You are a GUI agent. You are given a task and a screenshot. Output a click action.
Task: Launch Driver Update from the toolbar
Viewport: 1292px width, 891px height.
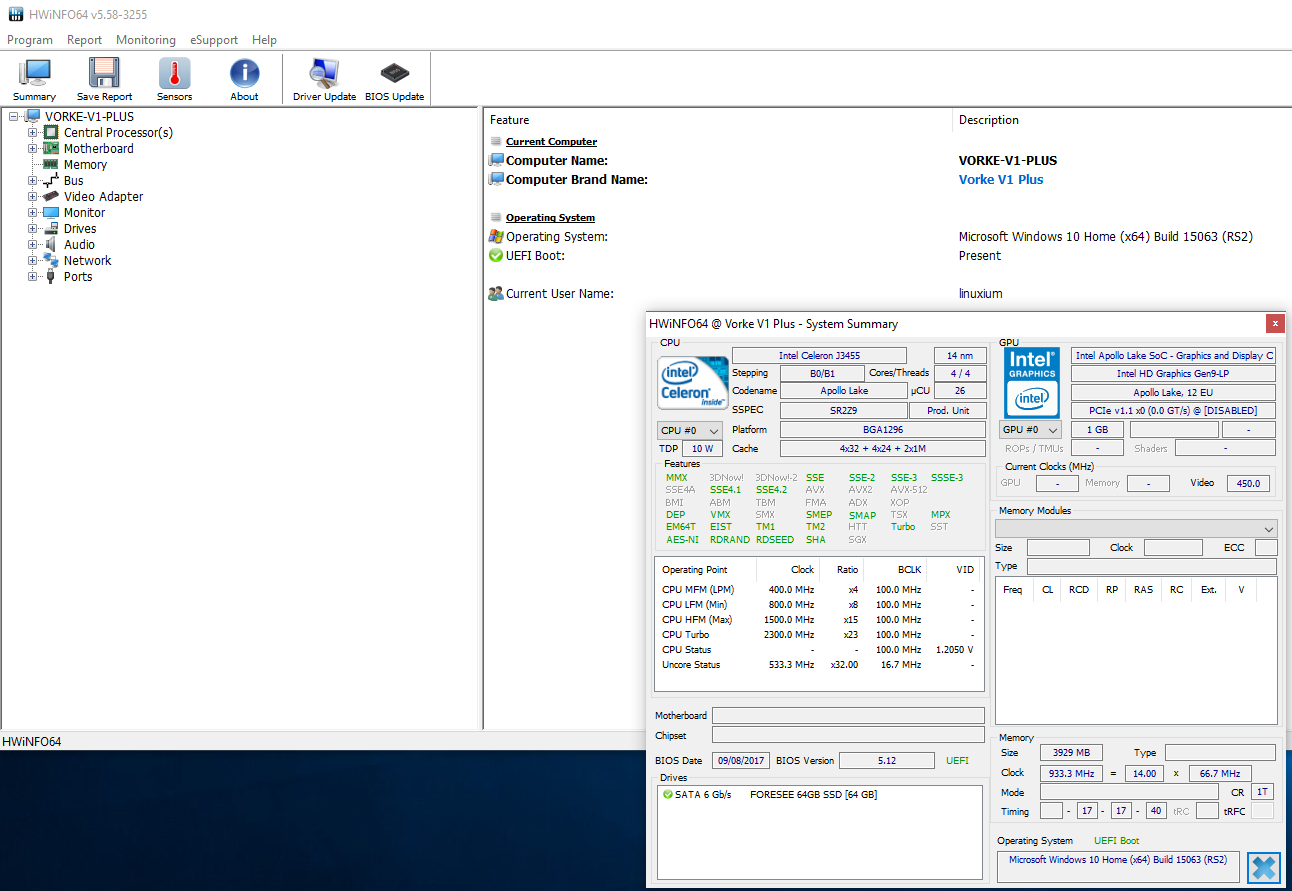pos(324,74)
